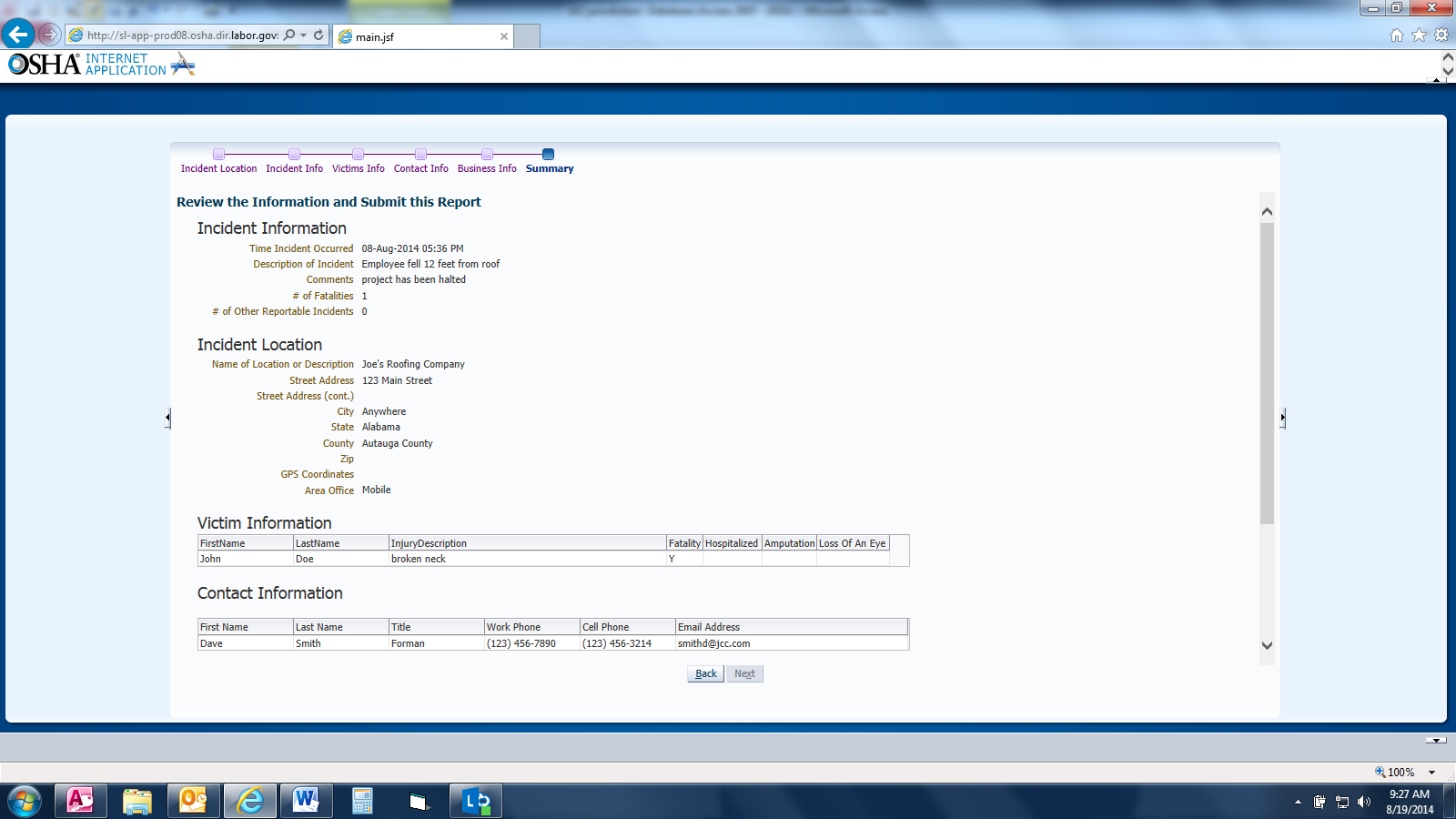Click the compass and paintbrush application icon
This screenshot has height=819, width=1456.
coord(182,64)
